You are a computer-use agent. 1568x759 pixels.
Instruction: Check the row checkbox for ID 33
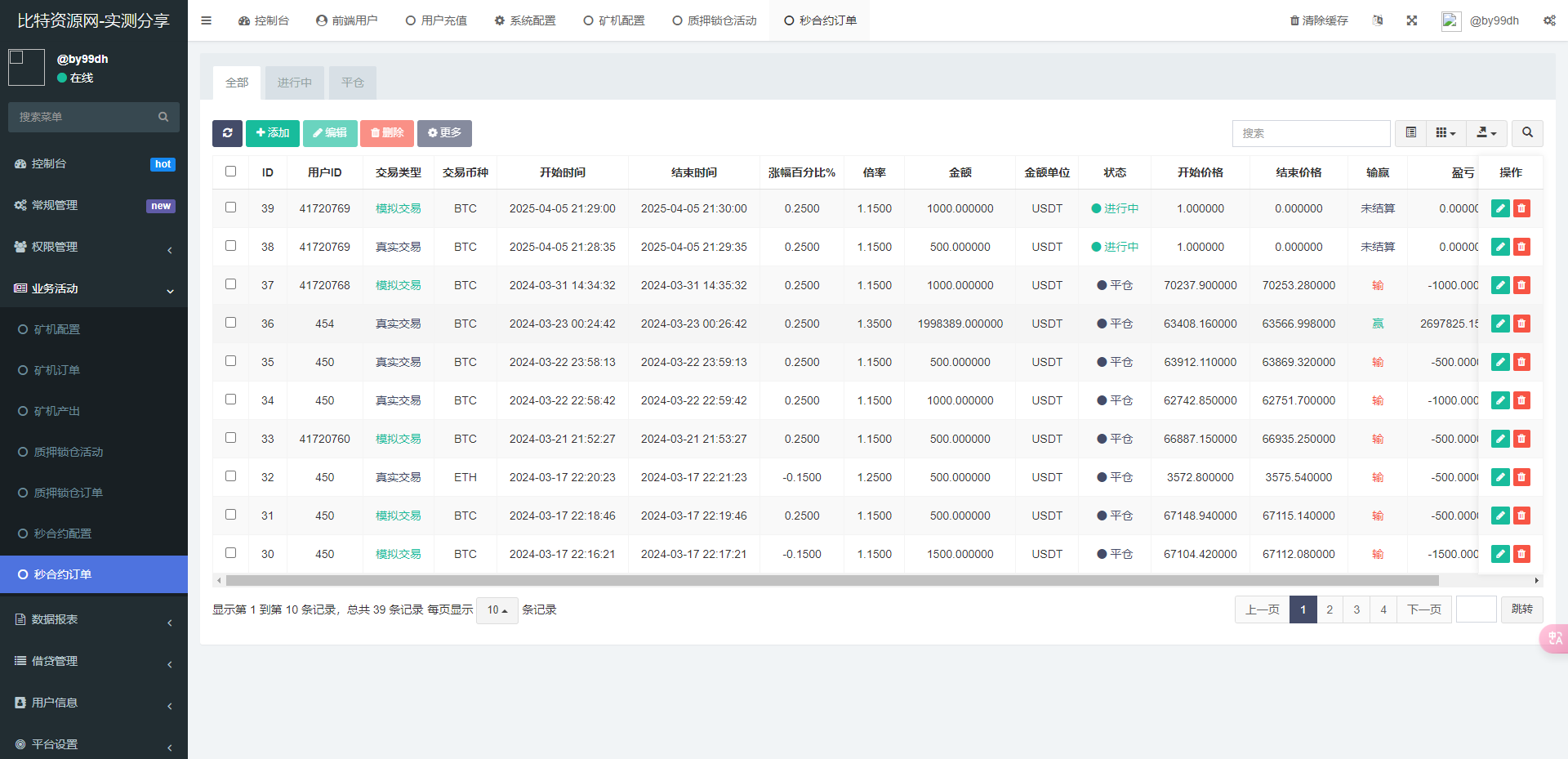pyautogui.click(x=230, y=438)
